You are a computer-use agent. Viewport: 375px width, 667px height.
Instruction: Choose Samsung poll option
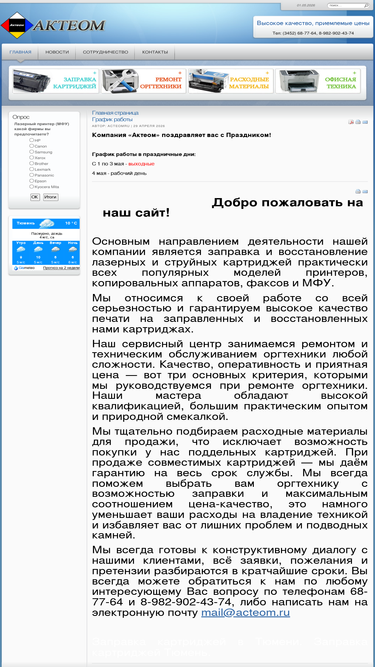(x=31, y=151)
